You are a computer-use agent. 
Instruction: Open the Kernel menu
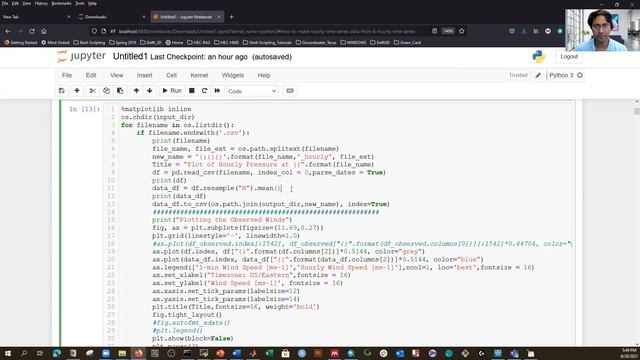(x=199, y=76)
